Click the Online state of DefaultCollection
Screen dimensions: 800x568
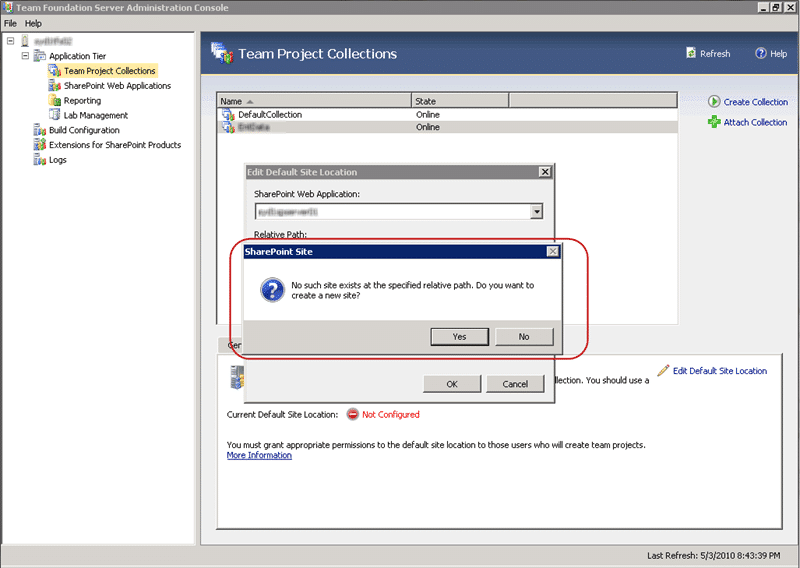[428, 114]
